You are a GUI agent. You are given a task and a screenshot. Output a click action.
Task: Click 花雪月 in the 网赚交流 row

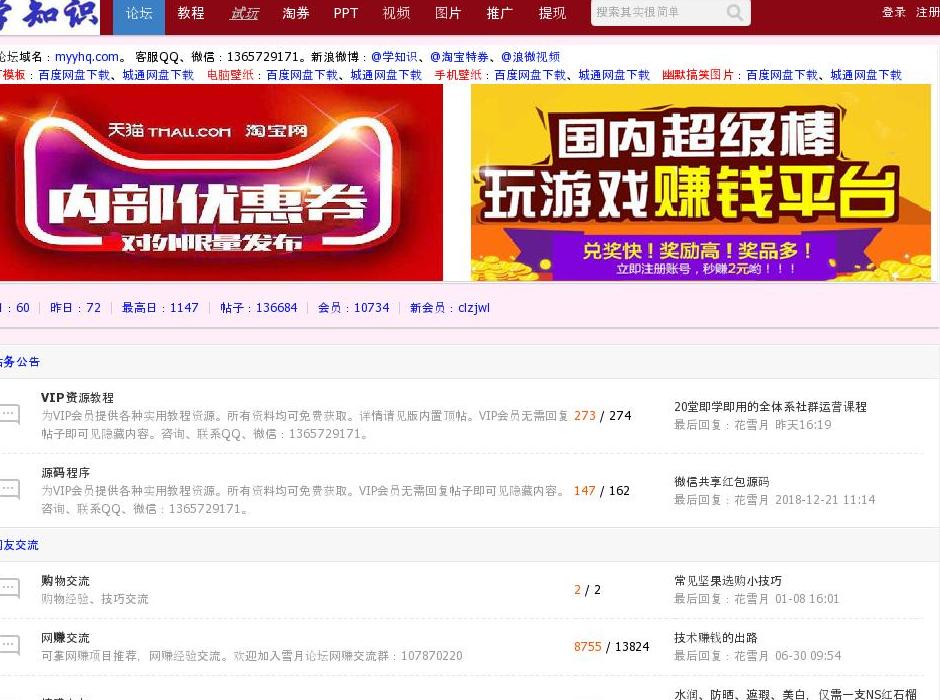[751, 655]
